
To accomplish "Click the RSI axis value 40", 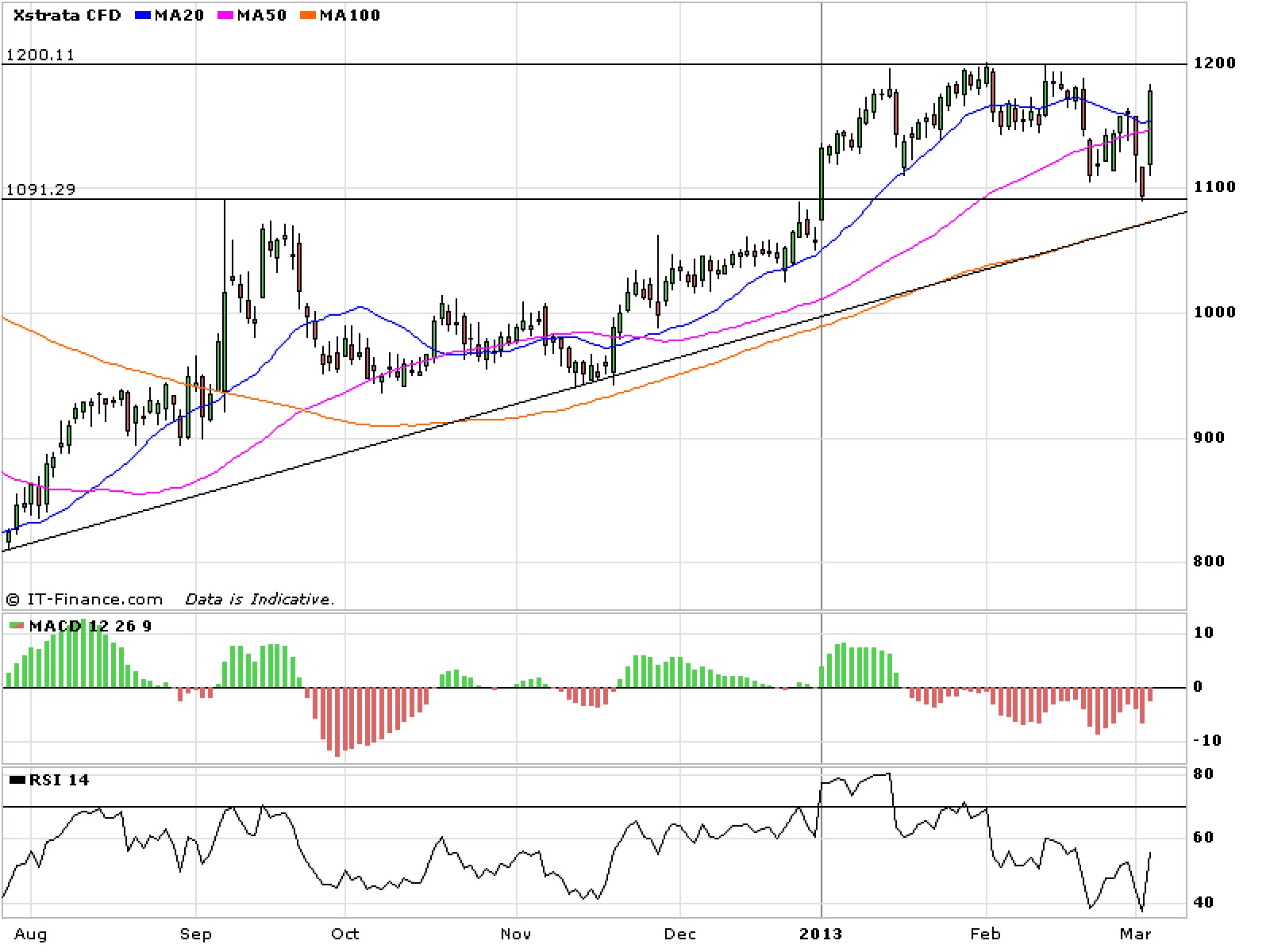I will pyautogui.click(x=1203, y=902).
